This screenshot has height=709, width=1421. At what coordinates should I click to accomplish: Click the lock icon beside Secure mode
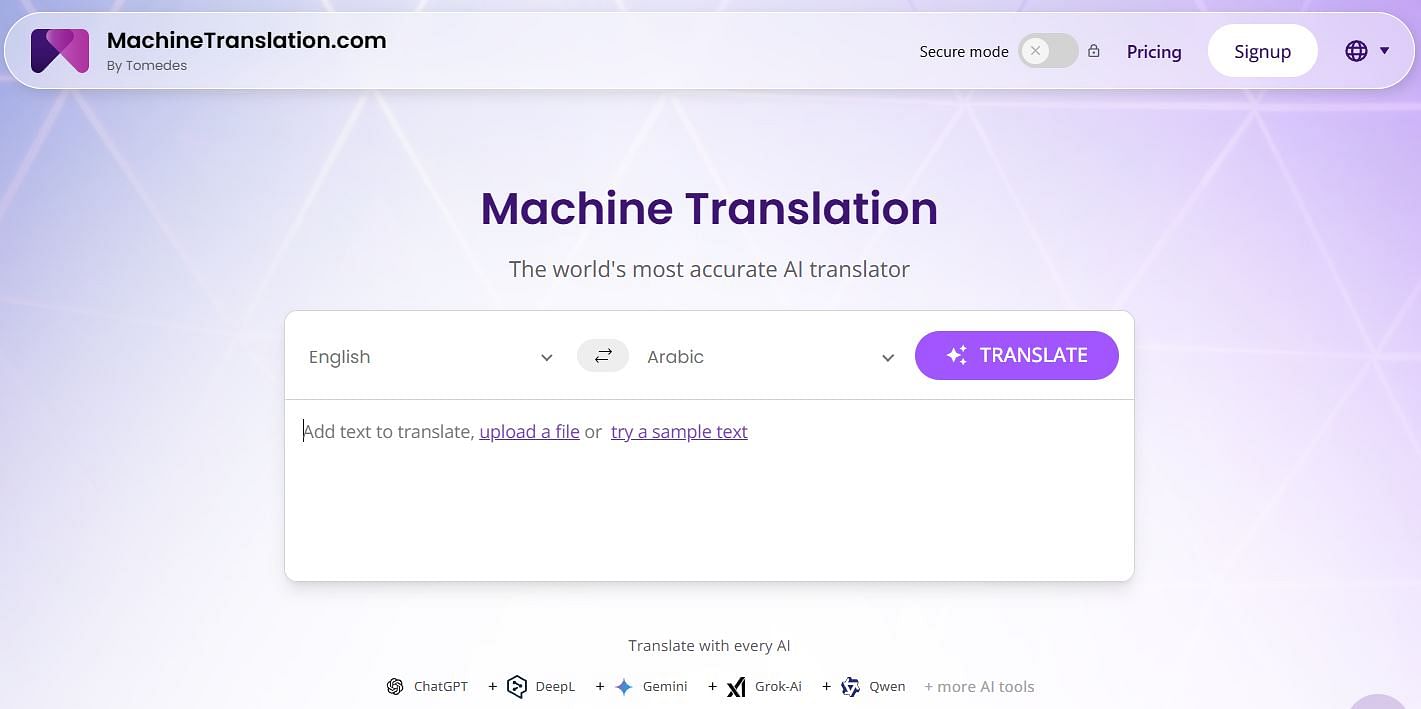pyautogui.click(x=1094, y=51)
